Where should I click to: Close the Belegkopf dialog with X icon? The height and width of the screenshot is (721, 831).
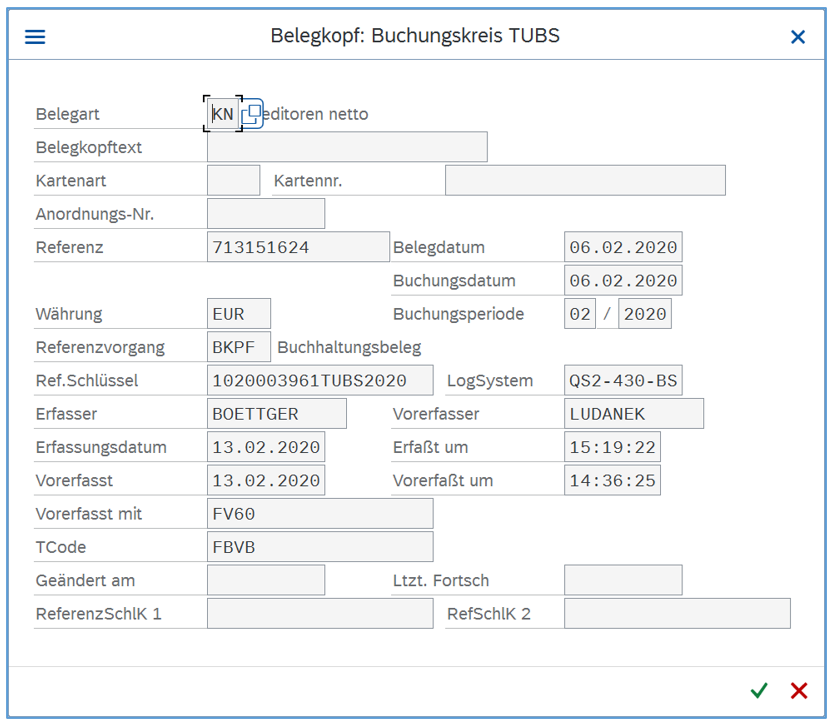pos(797,37)
